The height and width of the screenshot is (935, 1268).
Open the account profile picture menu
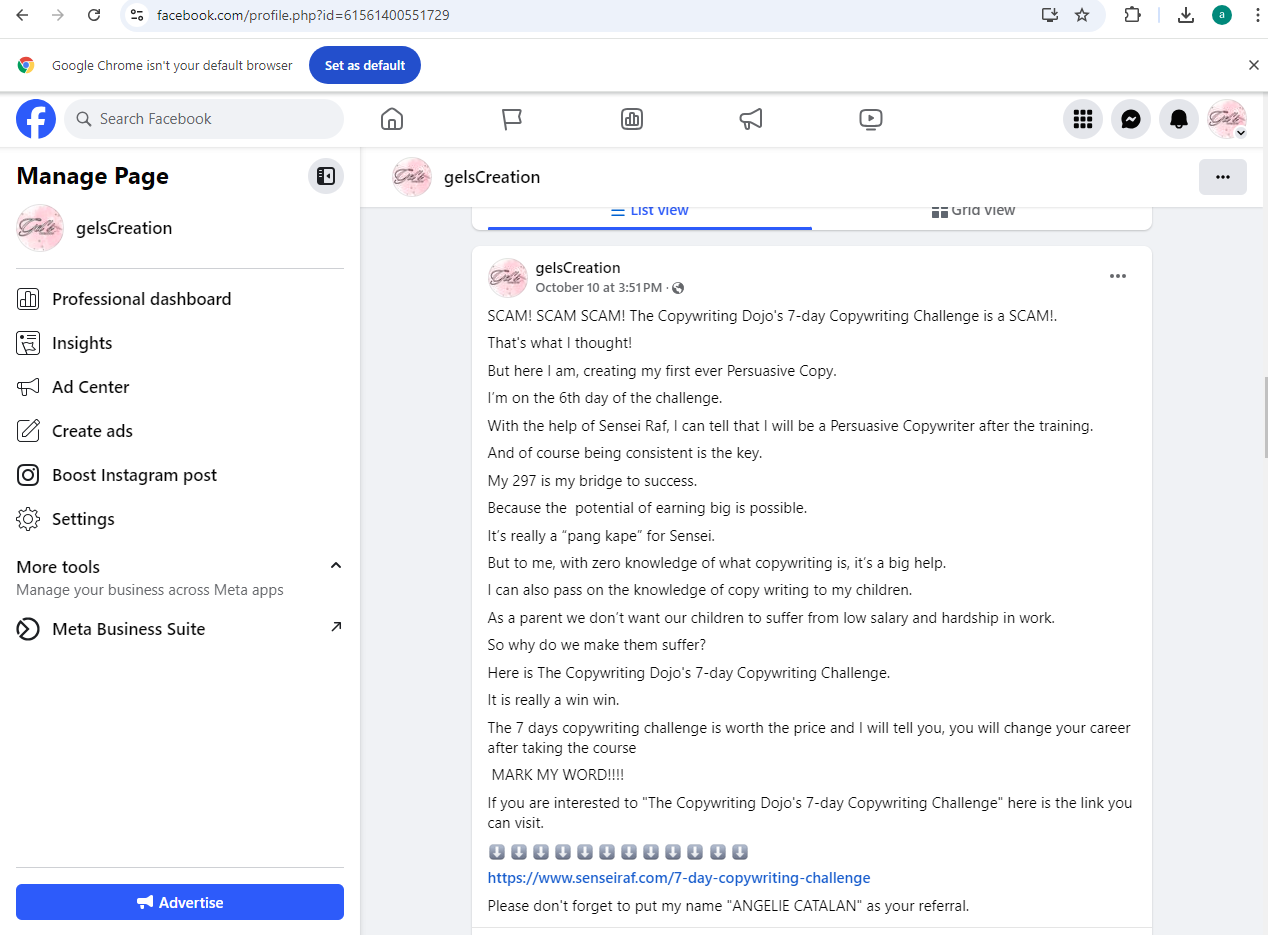tap(1227, 119)
